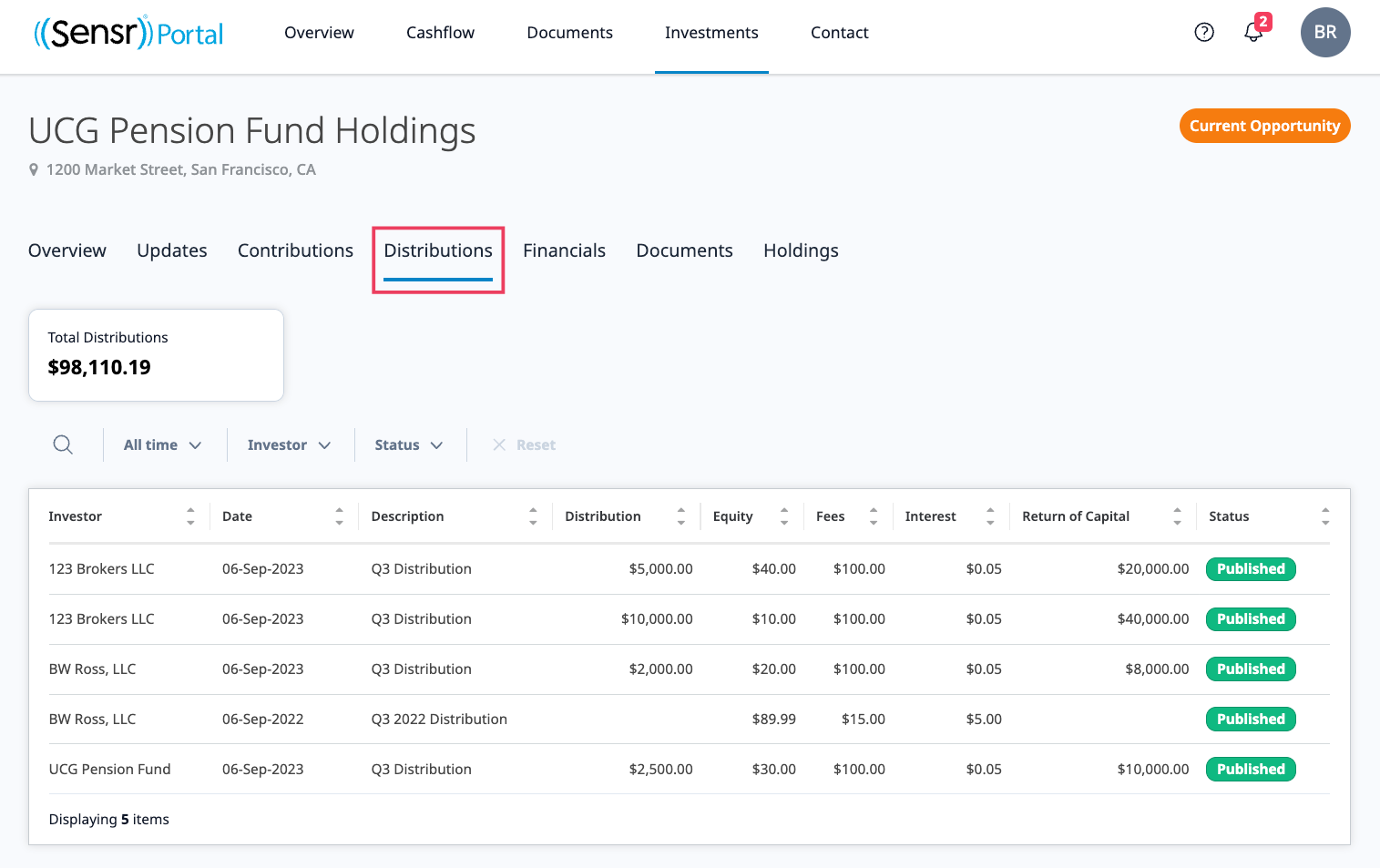Click the Displaying 5 items footer
The image size is (1380, 868).
[x=108, y=820]
